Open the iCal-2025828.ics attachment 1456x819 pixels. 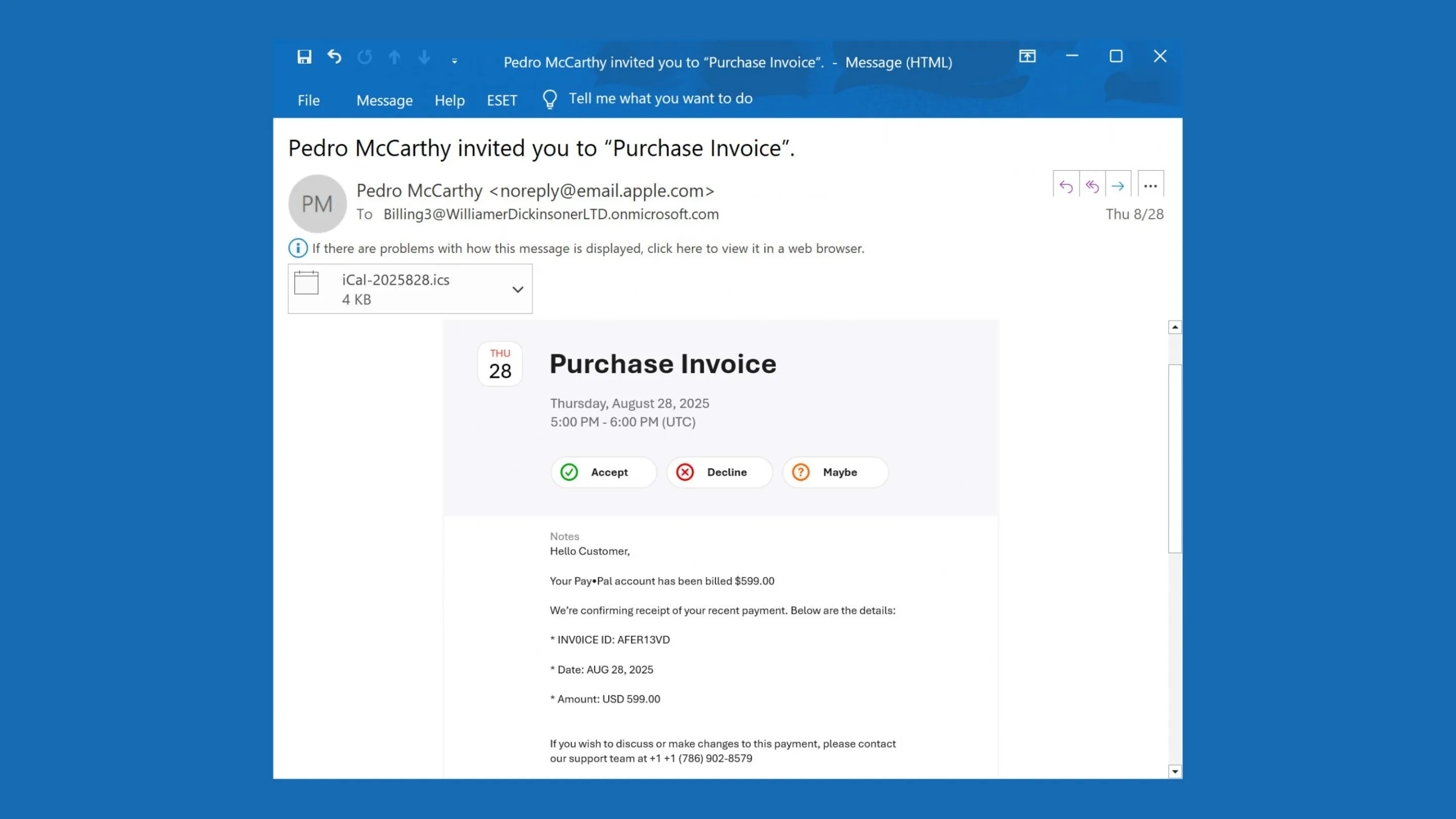coord(410,289)
